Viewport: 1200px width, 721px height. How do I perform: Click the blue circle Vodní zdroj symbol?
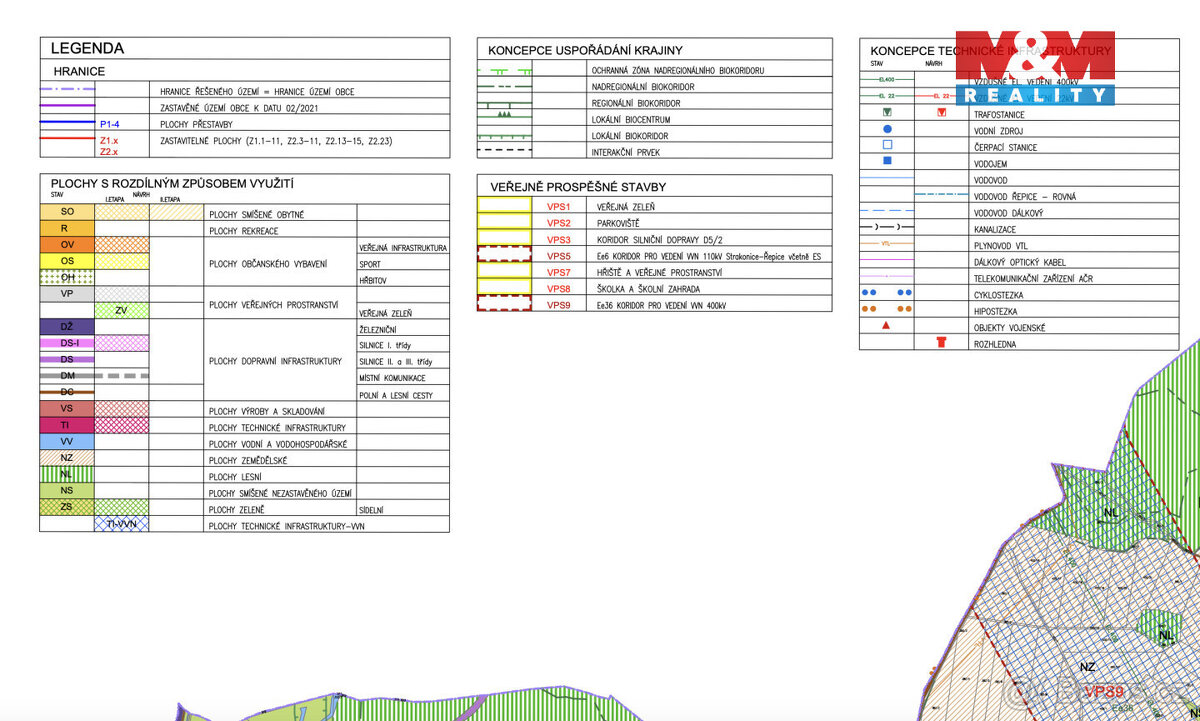[886, 130]
